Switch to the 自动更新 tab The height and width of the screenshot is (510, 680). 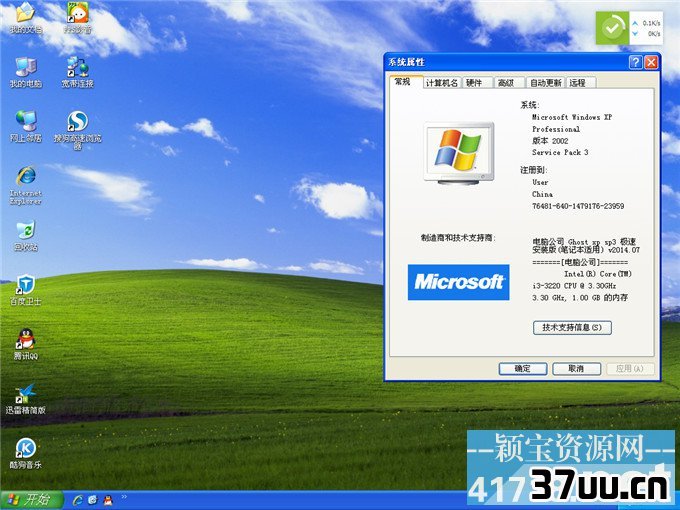point(546,83)
